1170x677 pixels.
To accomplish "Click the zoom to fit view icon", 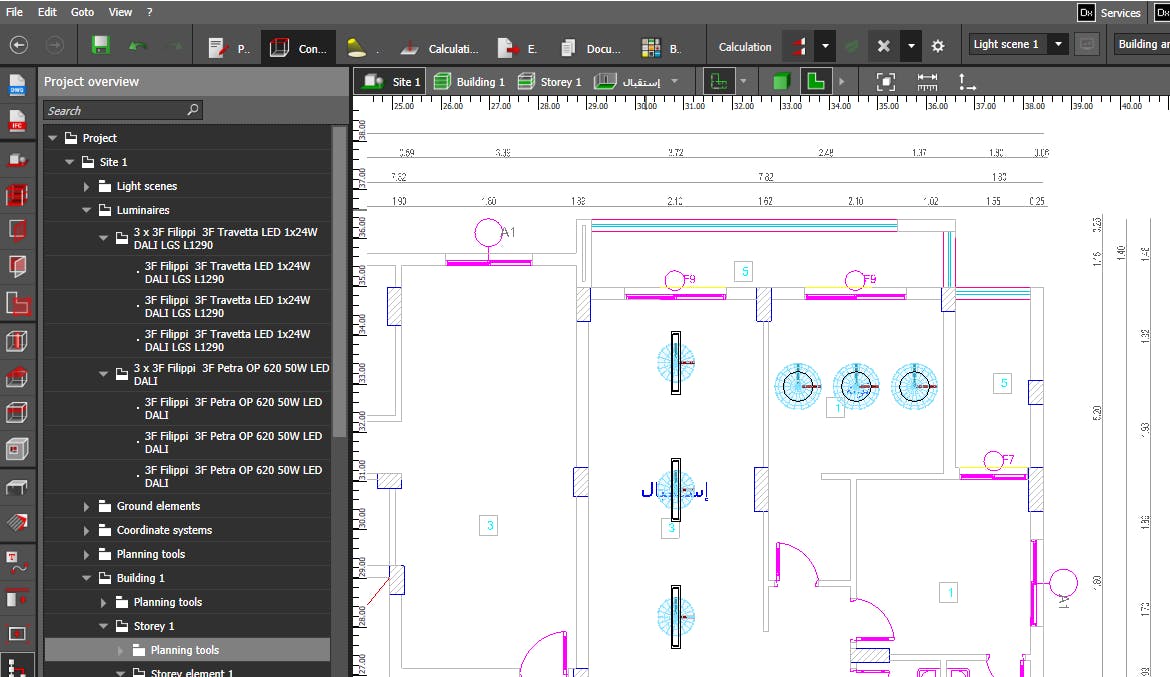I will (885, 82).
